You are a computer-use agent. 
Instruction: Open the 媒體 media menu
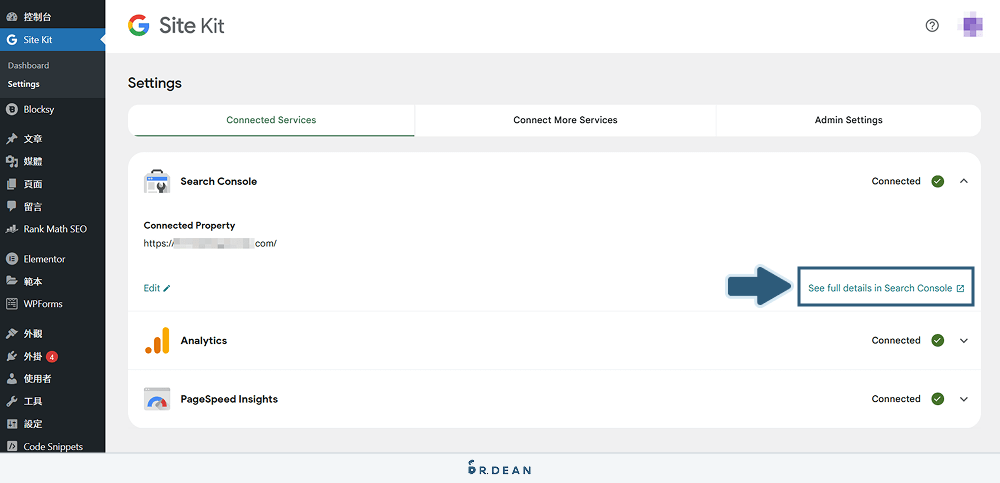click(x=52, y=161)
